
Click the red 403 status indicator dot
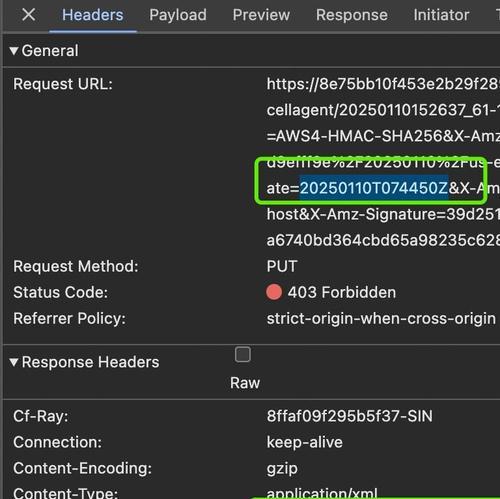[274, 292]
